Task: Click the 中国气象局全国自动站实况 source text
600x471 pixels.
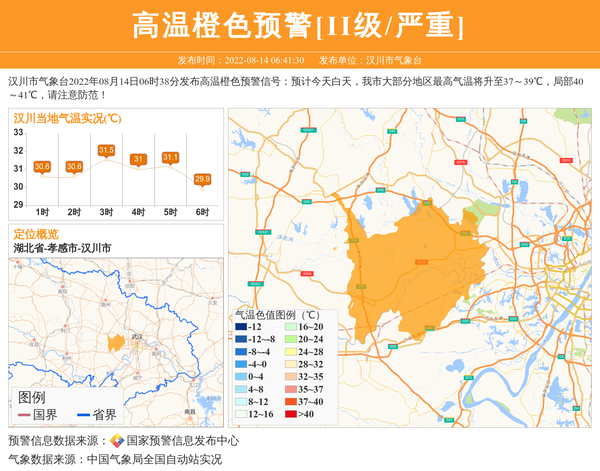Action: [x=154, y=460]
